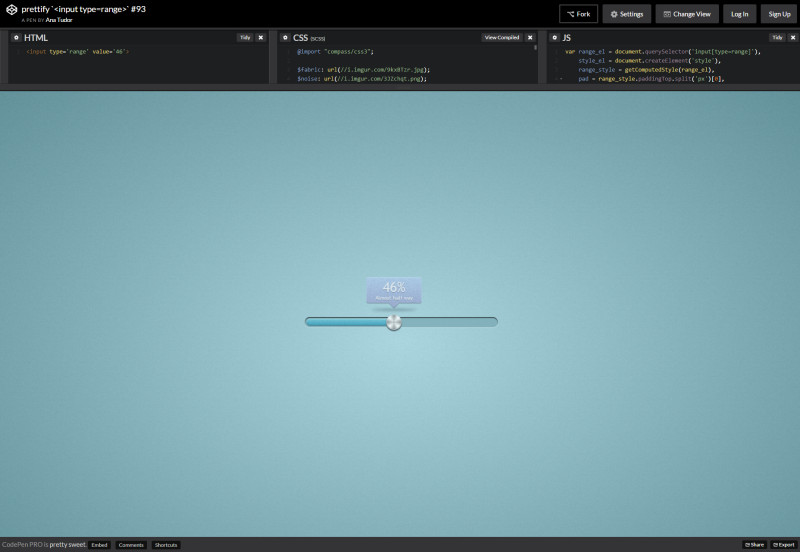This screenshot has height=552, width=800.
Task: Show the keyboard Shortcuts panel
Action: click(x=166, y=545)
